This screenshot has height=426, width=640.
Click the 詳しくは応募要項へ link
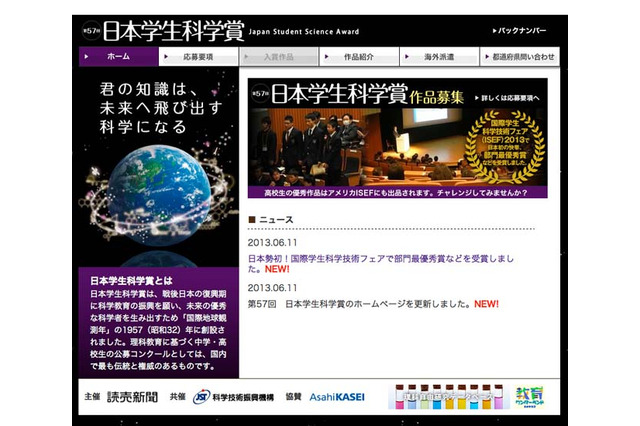(507, 98)
